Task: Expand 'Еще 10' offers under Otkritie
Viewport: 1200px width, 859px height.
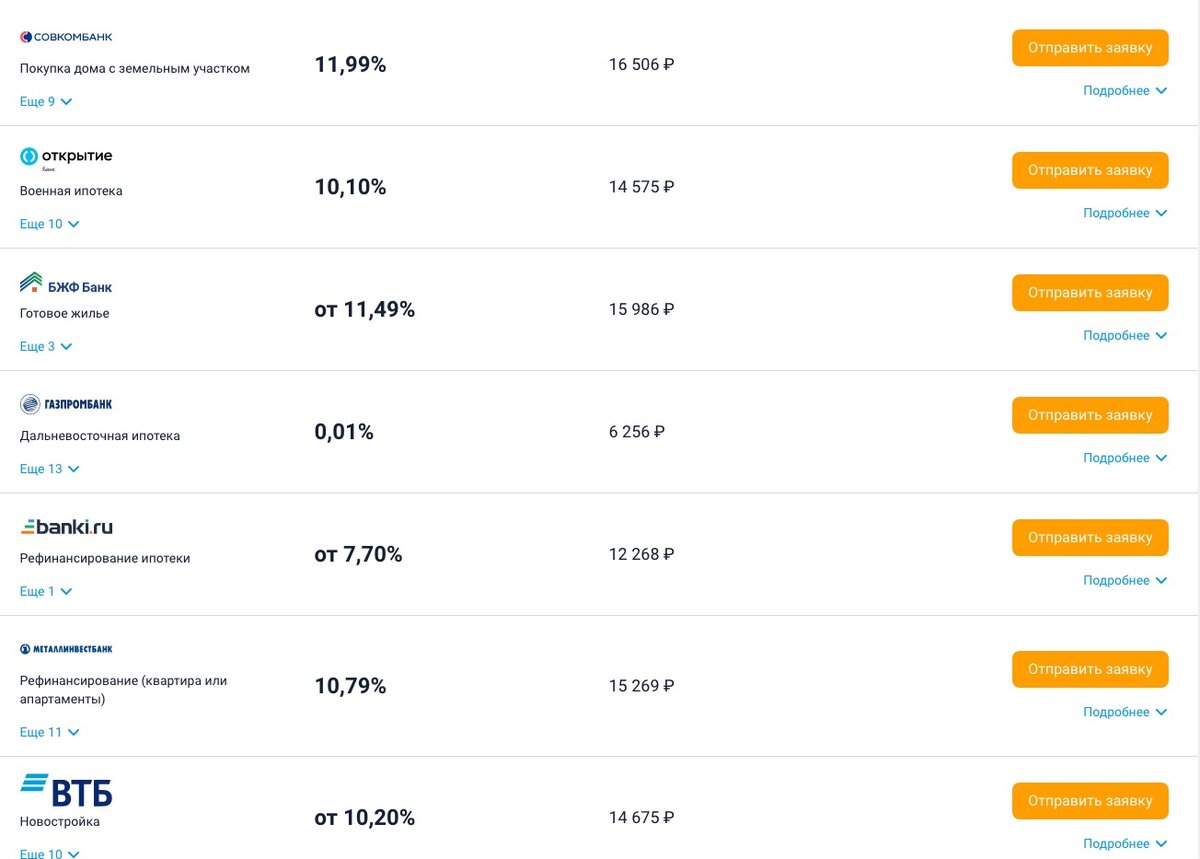Action: pyautogui.click(x=49, y=224)
